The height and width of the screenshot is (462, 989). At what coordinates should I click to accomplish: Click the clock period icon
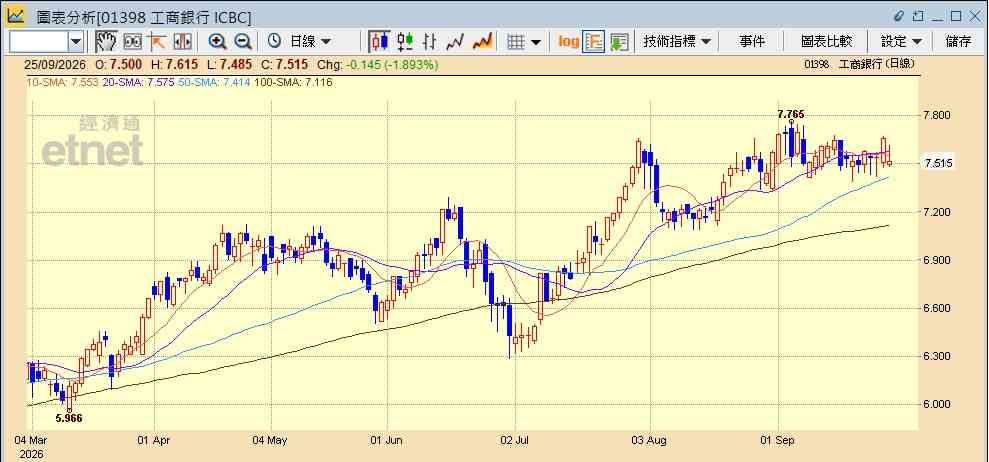(x=274, y=42)
